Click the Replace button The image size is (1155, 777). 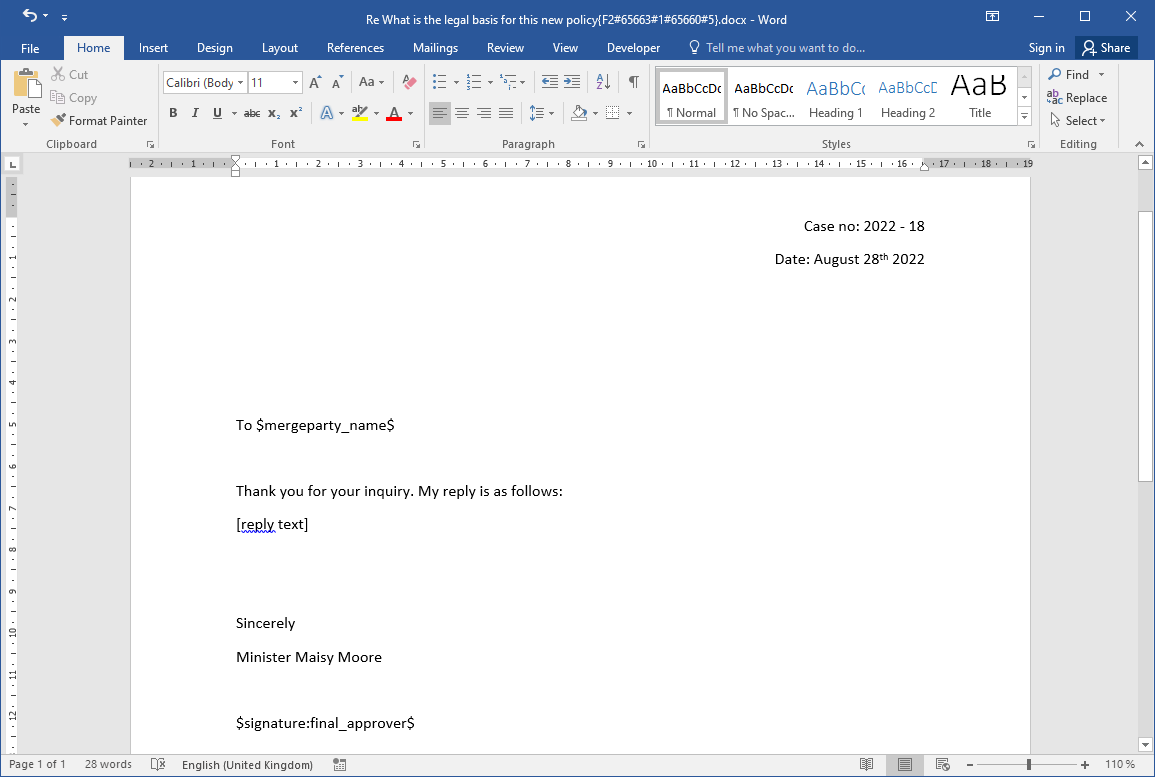[1077, 98]
